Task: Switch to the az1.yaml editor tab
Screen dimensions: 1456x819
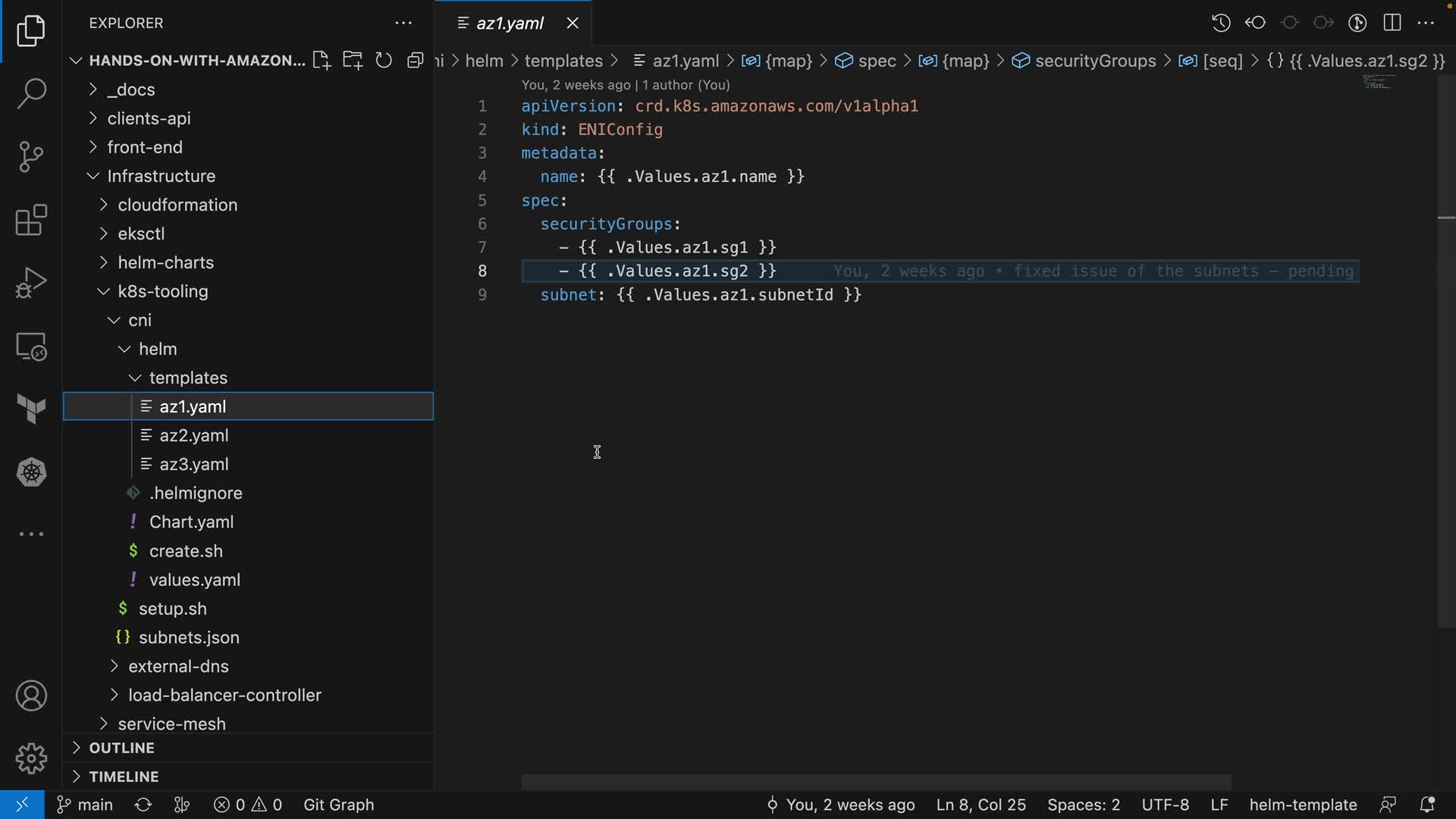Action: pyautogui.click(x=510, y=23)
